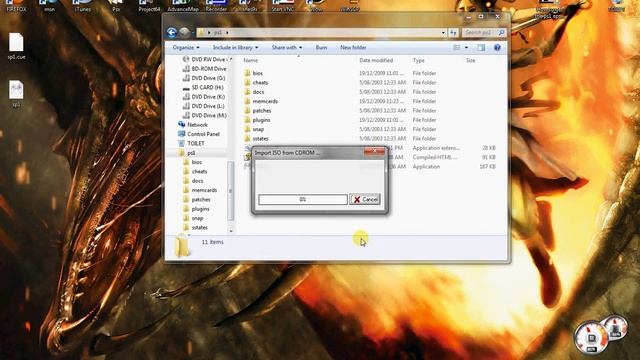Image resolution: width=640 pixels, height=360 pixels.
Task: Open the help icon in Explorer toolbar
Action: pyautogui.click(x=497, y=48)
